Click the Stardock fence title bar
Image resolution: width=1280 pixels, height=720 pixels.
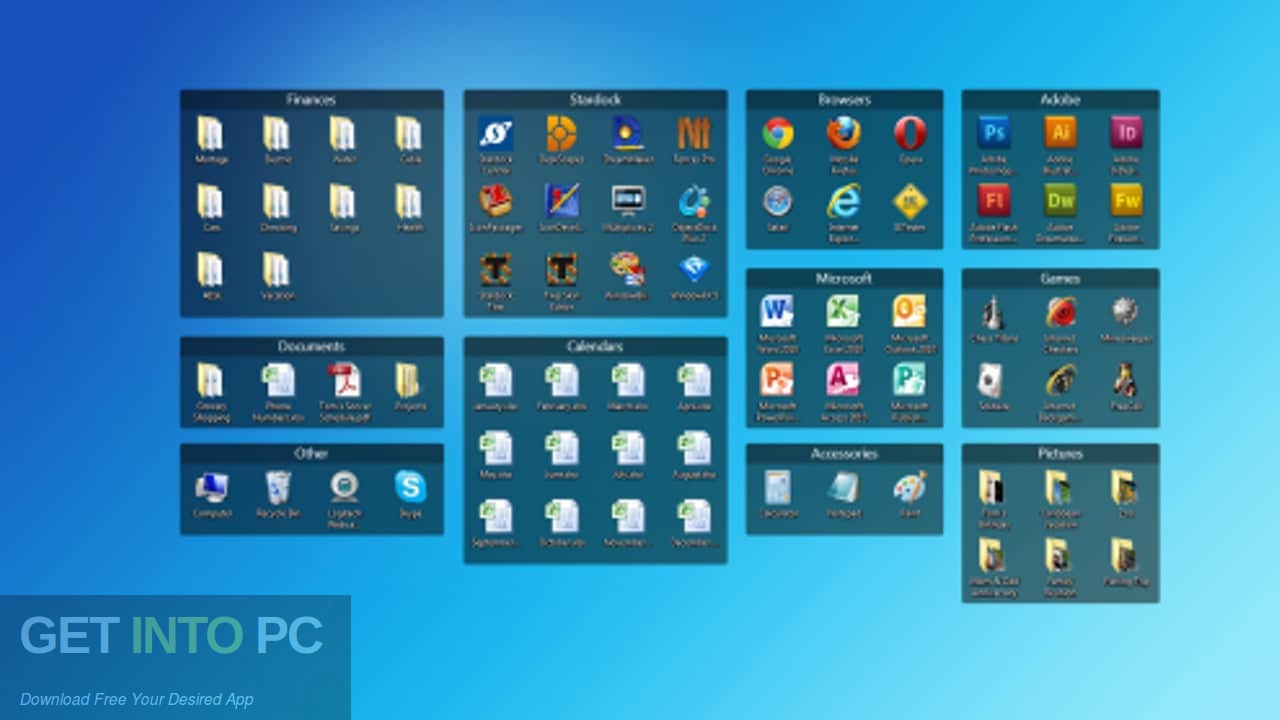pyautogui.click(x=595, y=99)
